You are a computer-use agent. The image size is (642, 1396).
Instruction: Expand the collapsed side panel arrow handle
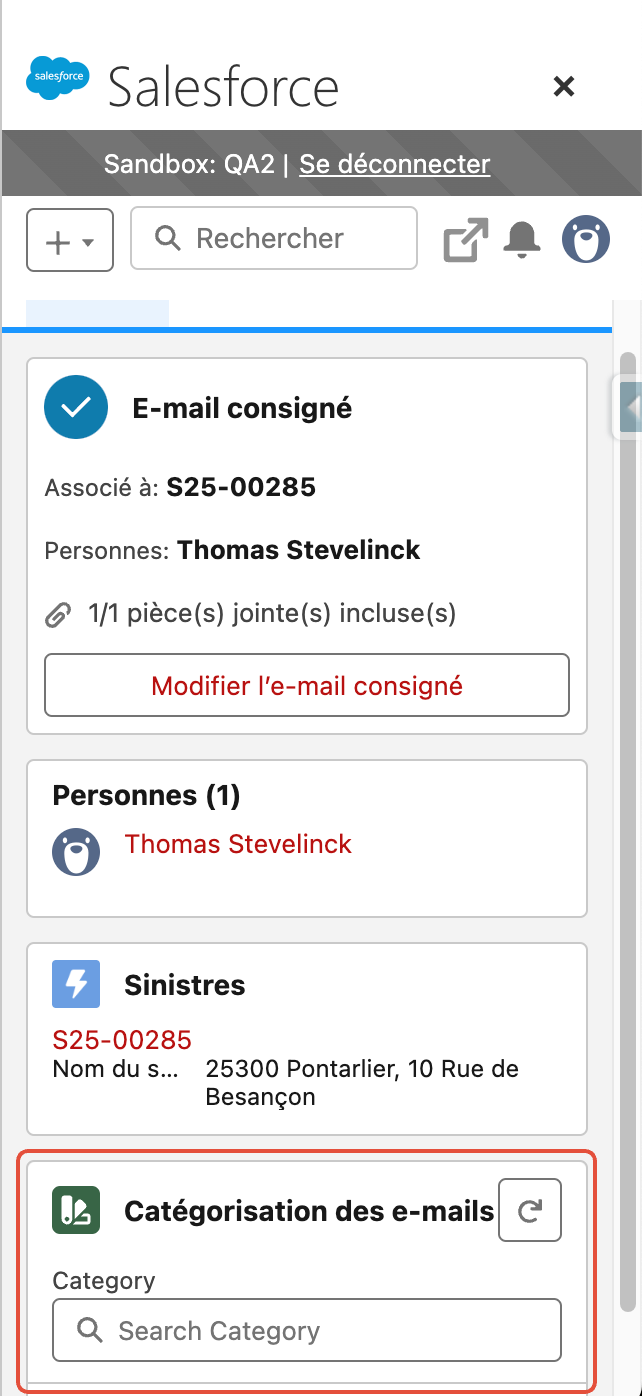(x=629, y=406)
